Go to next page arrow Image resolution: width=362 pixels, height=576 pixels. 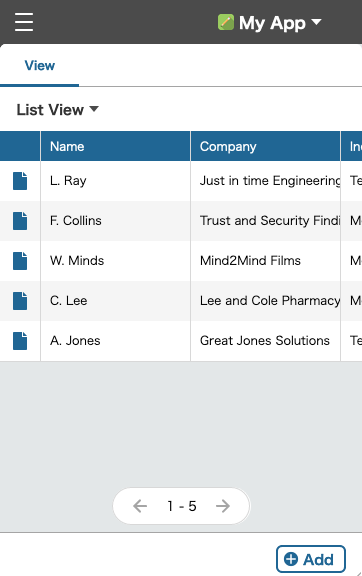pos(223,506)
